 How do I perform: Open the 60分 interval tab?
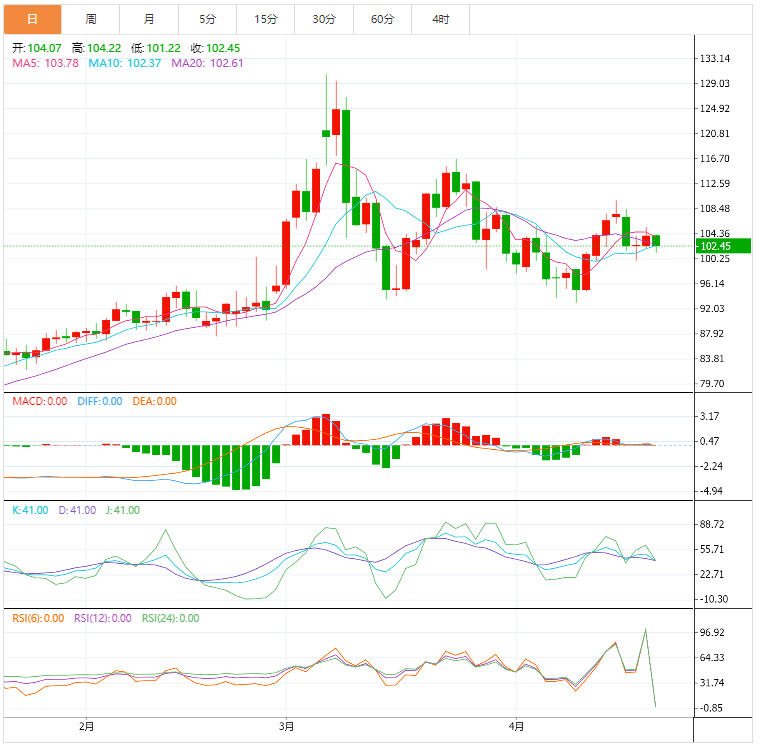(382, 19)
